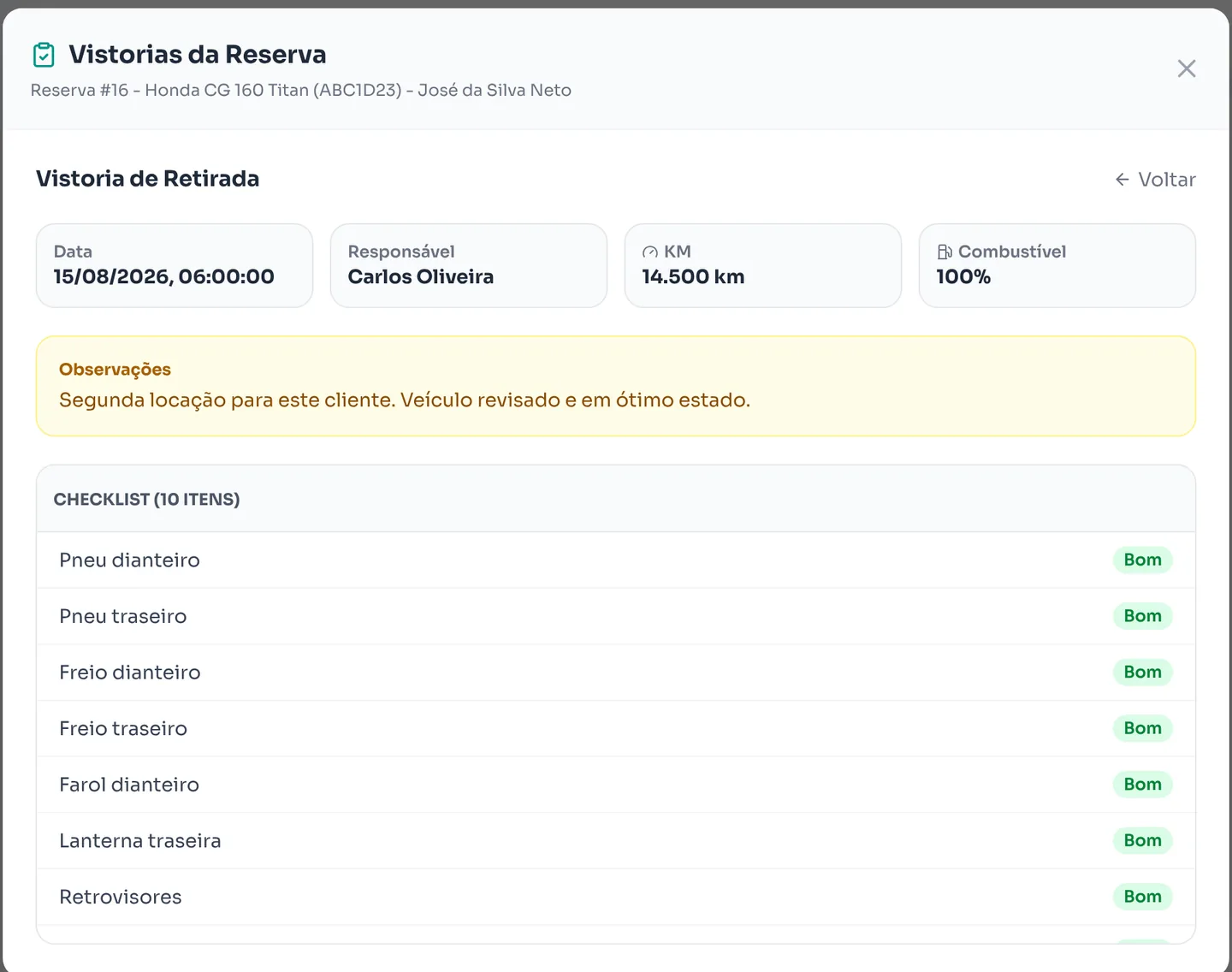Click the reservation subtitle Reserva #16 - Honda CG 160
Screen dimensions: 1232x972
[x=301, y=90]
